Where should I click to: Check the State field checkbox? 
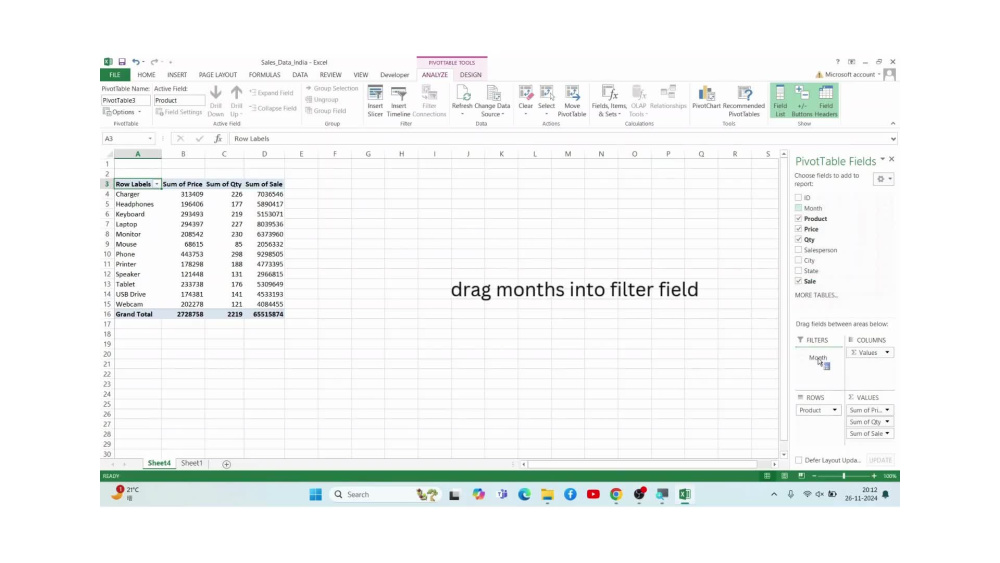tap(798, 270)
